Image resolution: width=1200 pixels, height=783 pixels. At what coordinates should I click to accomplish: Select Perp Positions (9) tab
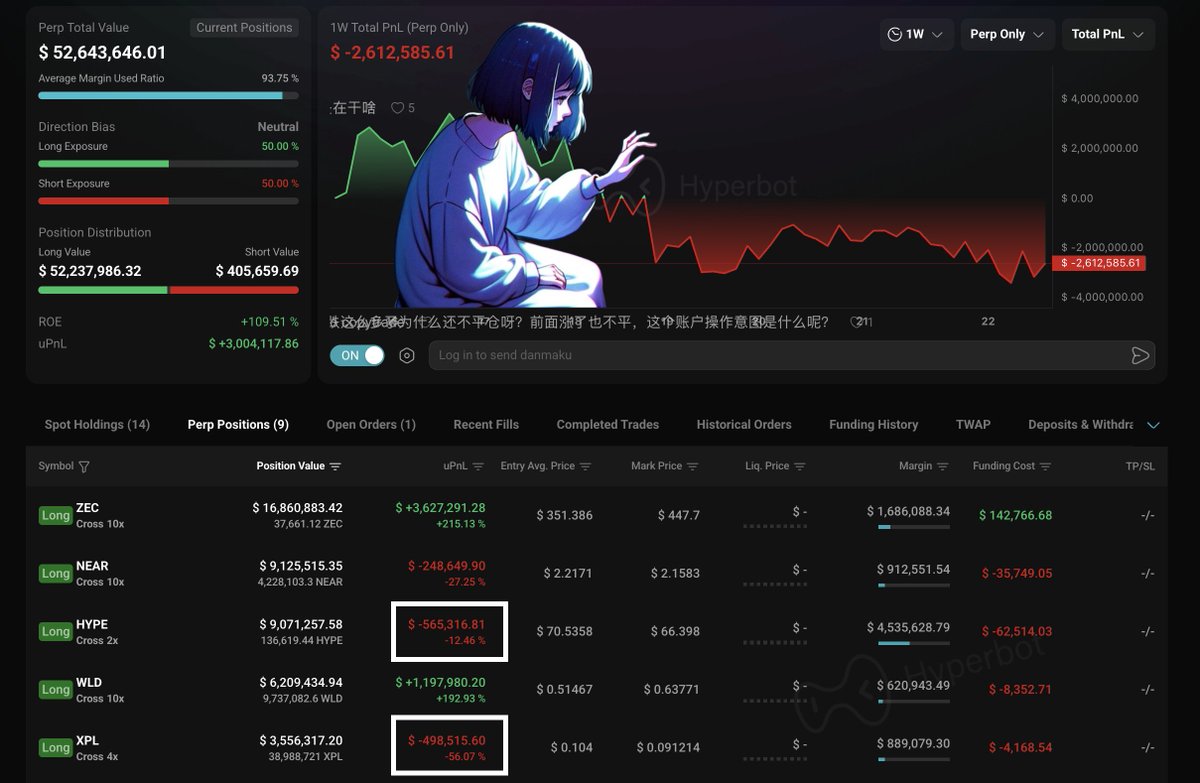[238, 425]
